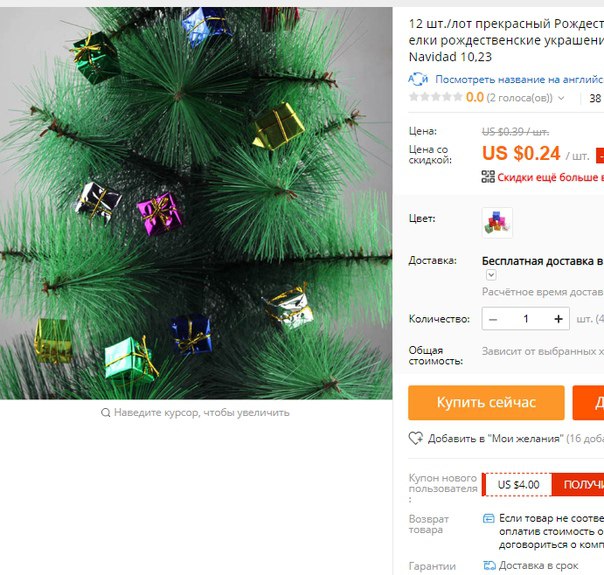This screenshot has height=575, width=604.
Task: Click the translate icon beside the title link
Action: pos(418,79)
